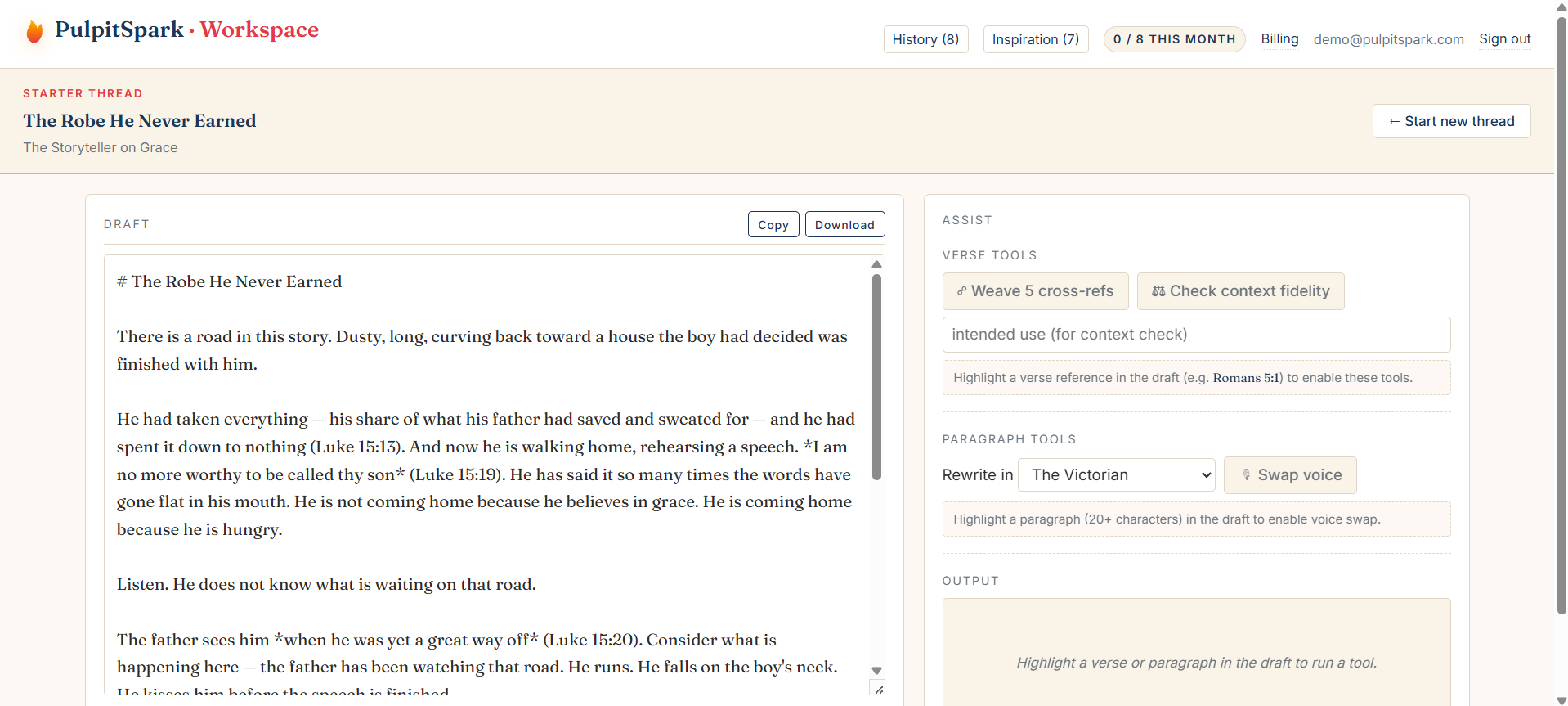Click the draft heading line # The Robe
Viewport: 1568px width, 706px height.
click(x=230, y=282)
